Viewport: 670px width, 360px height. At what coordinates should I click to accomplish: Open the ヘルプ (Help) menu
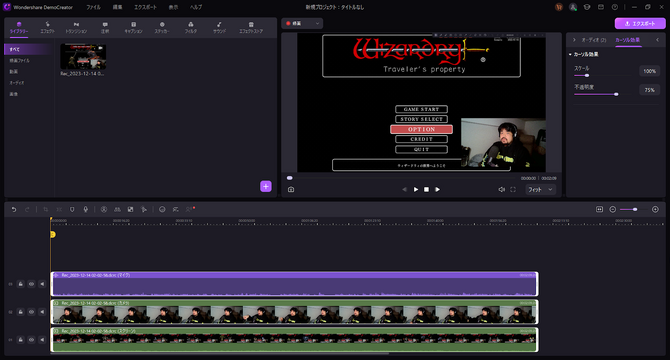coord(196,7)
